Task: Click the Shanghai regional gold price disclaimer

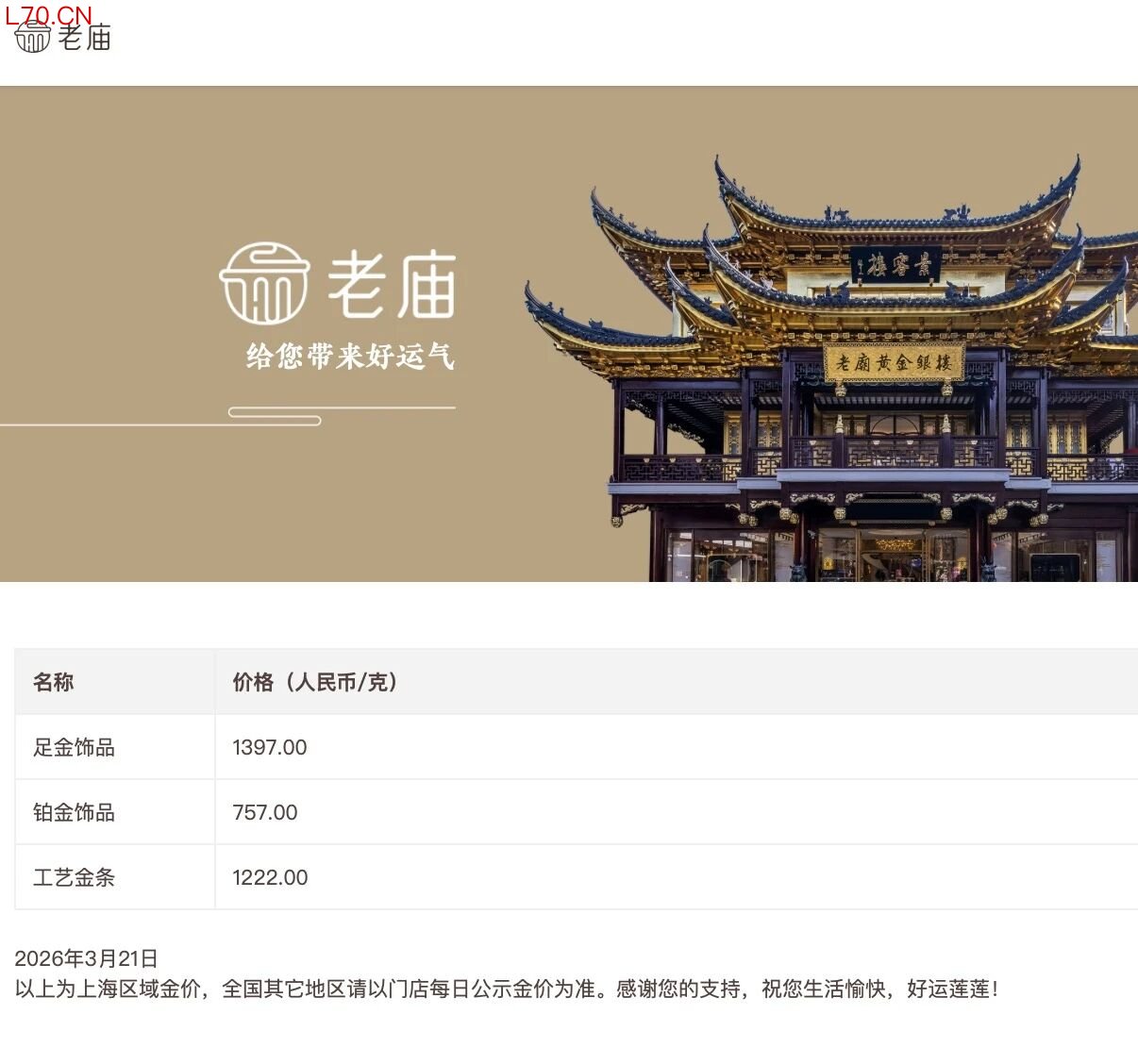Action: coord(506,989)
